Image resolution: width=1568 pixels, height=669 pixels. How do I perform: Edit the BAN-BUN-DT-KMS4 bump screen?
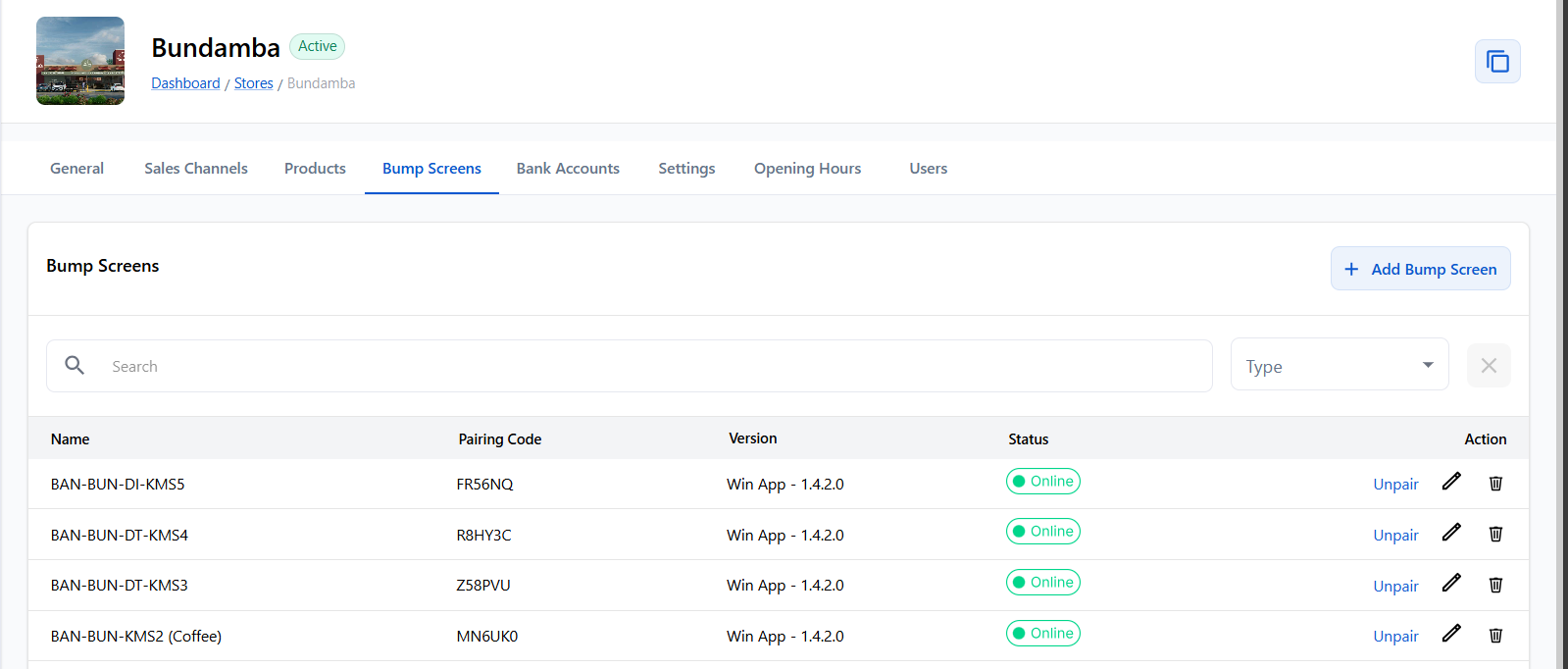click(x=1451, y=533)
